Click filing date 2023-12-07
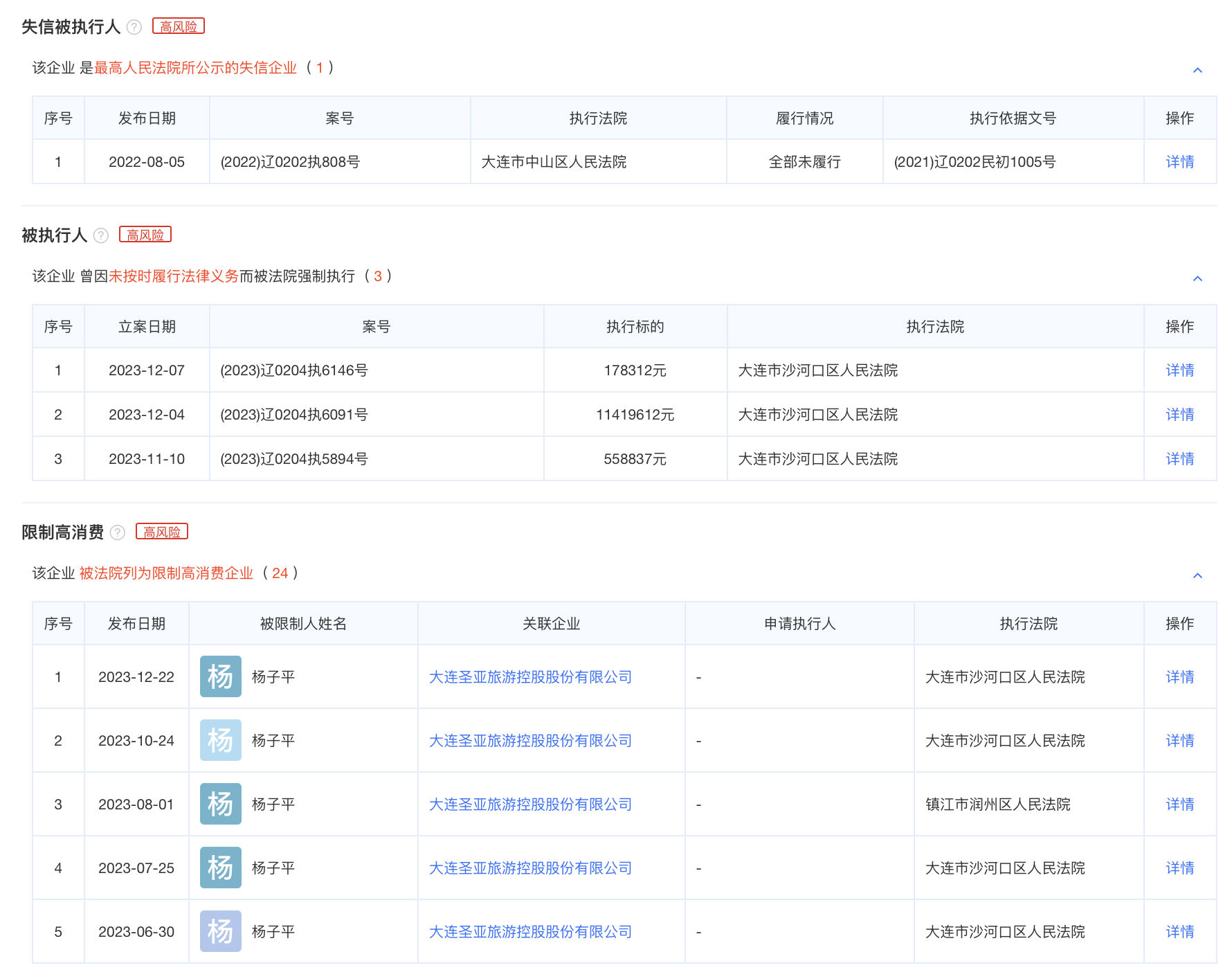 [x=147, y=370]
